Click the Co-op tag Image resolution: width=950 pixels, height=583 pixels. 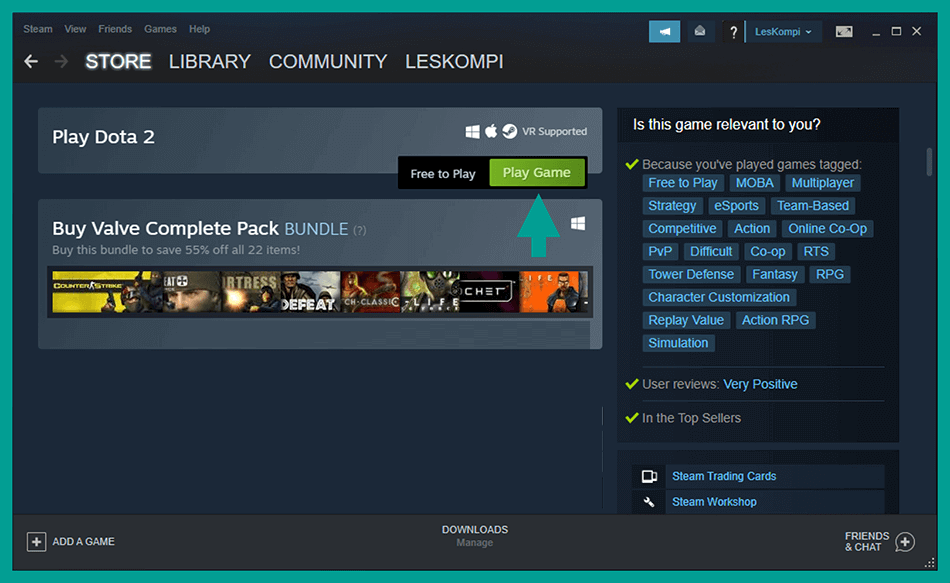click(768, 252)
